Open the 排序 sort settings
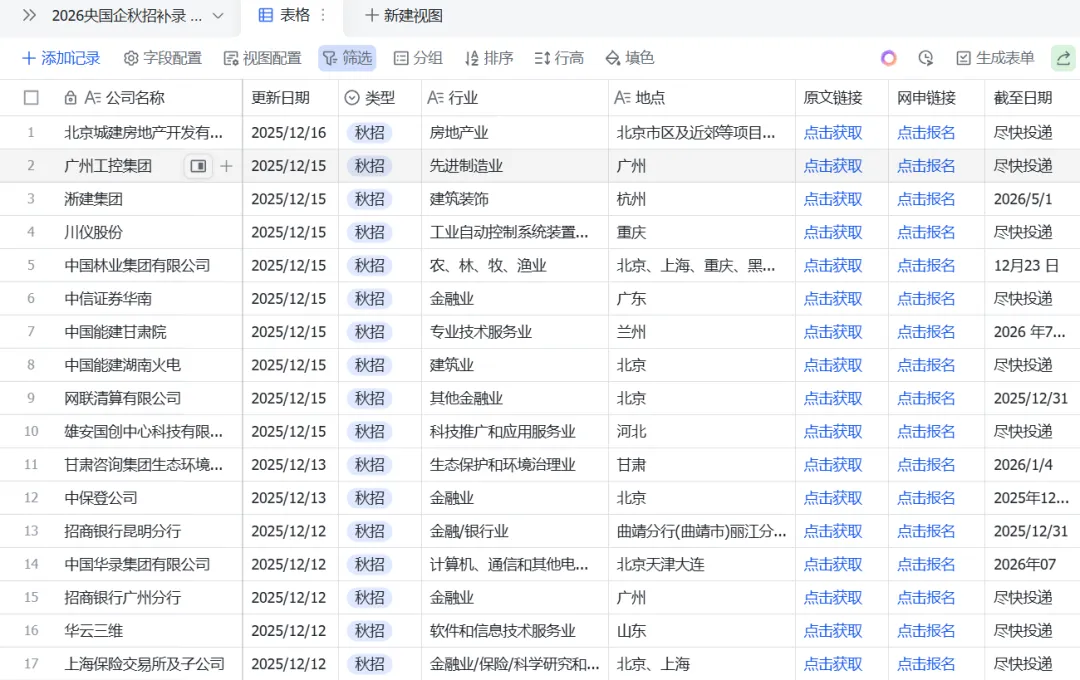This screenshot has width=1080, height=680. (x=488, y=58)
